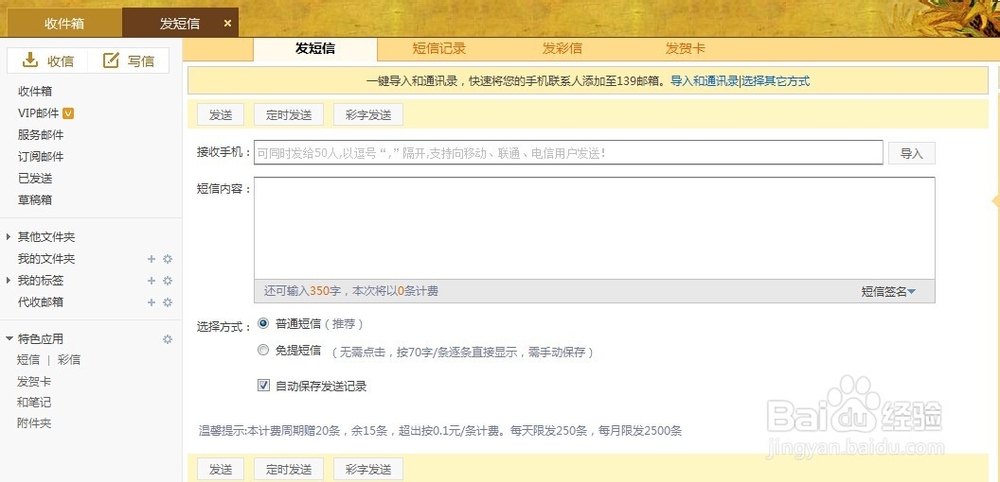Expand the 我的标签 tree arrow
The image size is (1000, 482).
pos(8,281)
